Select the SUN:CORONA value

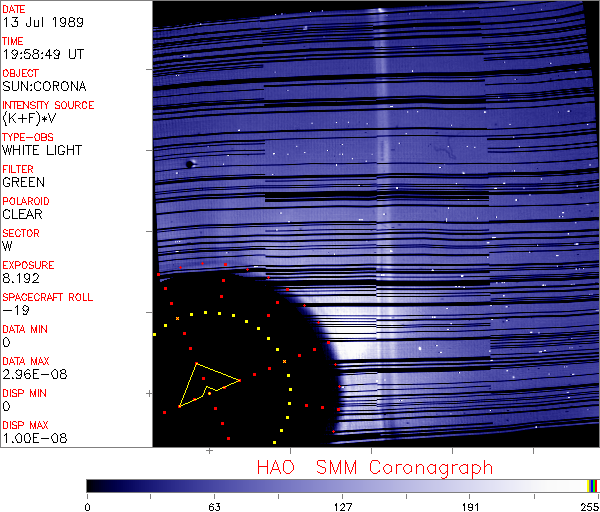tap(44, 86)
